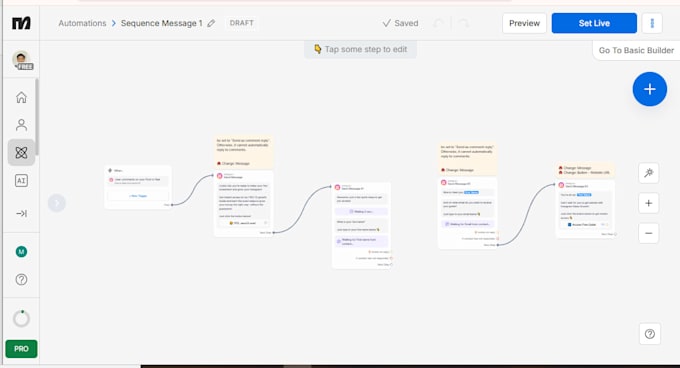Select the Access Free Guide button
This screenshot has height=368, width=680.
point(584,225)
